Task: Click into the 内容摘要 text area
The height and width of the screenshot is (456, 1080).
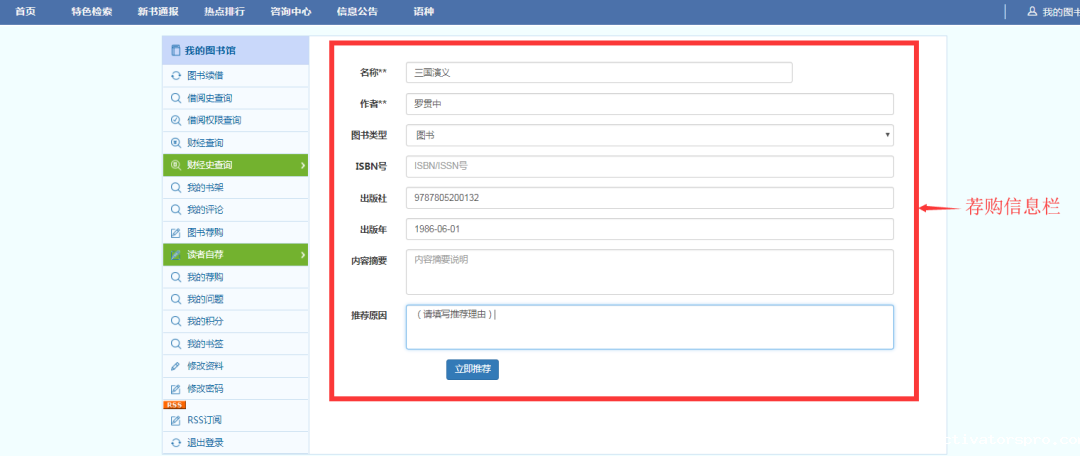Action: tap(649, 272)
